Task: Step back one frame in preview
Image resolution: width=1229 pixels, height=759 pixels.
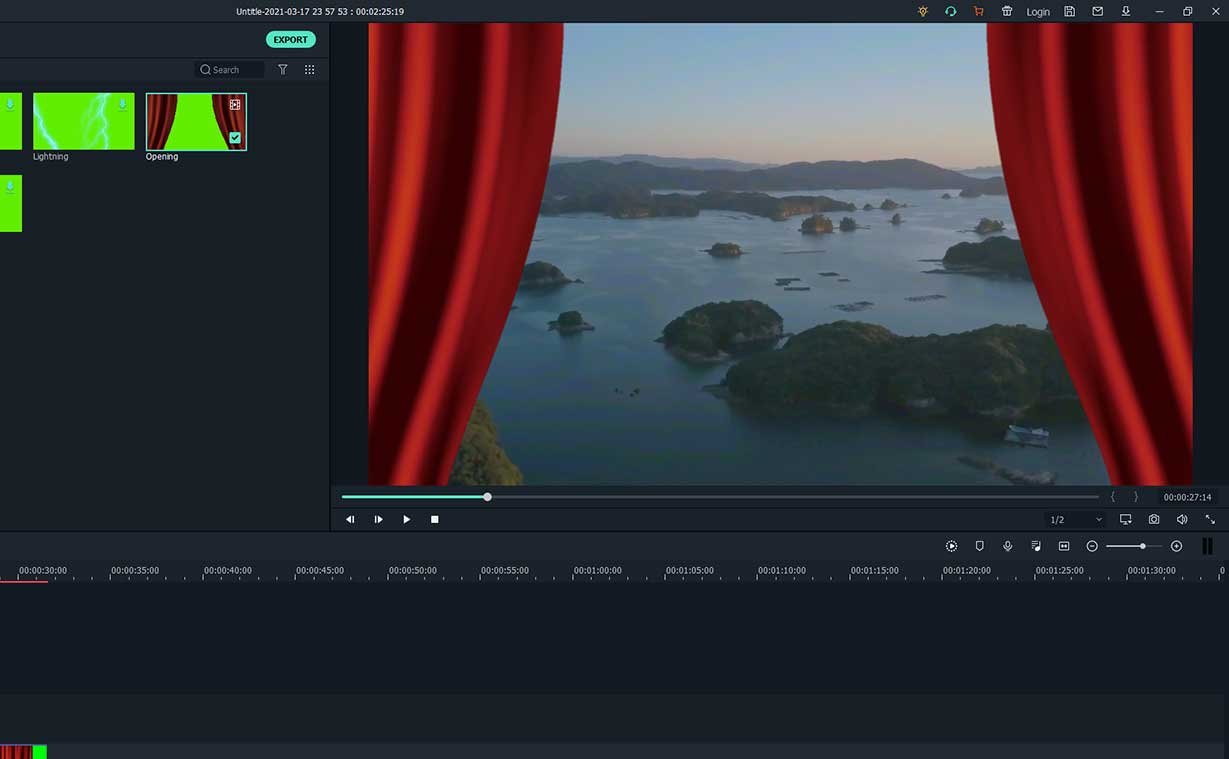Action: pyautogui.click(x=350, y=520)
